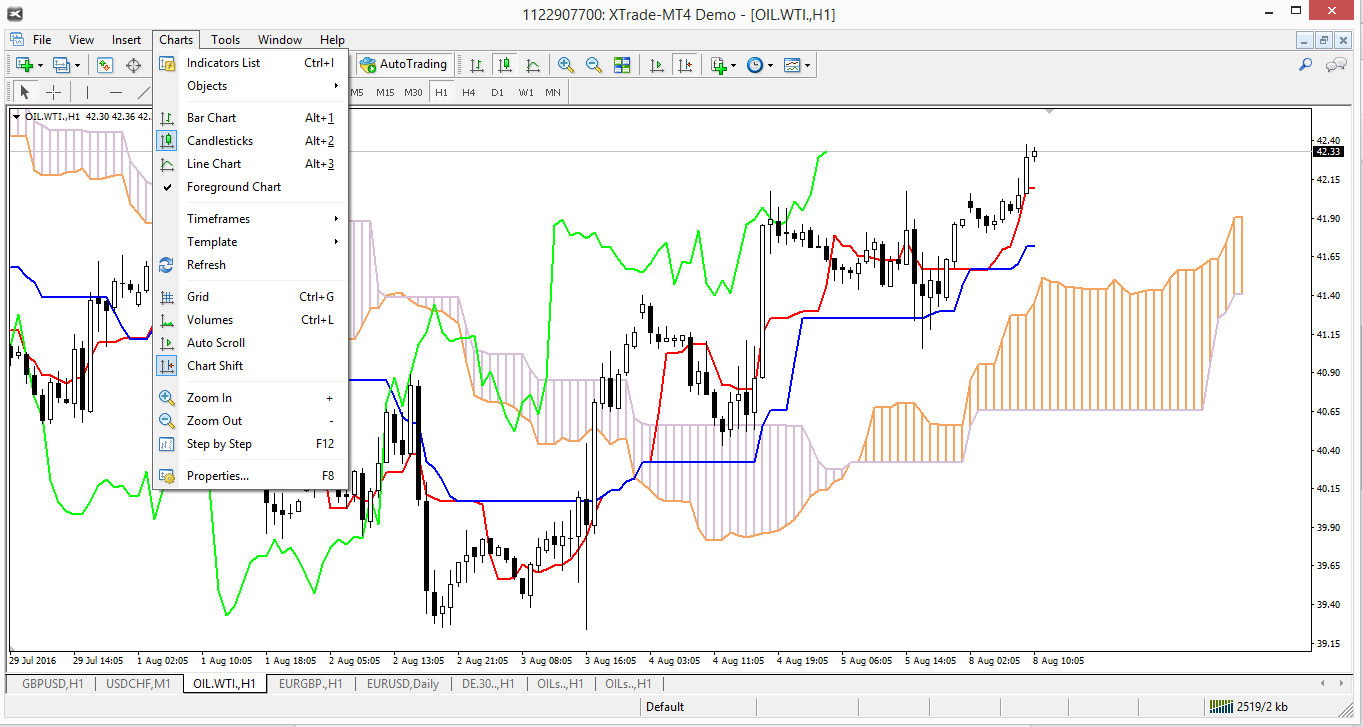Click the zoom out magnifier toolbar icon
This screenshot has width=1363, height=727.
(x=594, y=65)
